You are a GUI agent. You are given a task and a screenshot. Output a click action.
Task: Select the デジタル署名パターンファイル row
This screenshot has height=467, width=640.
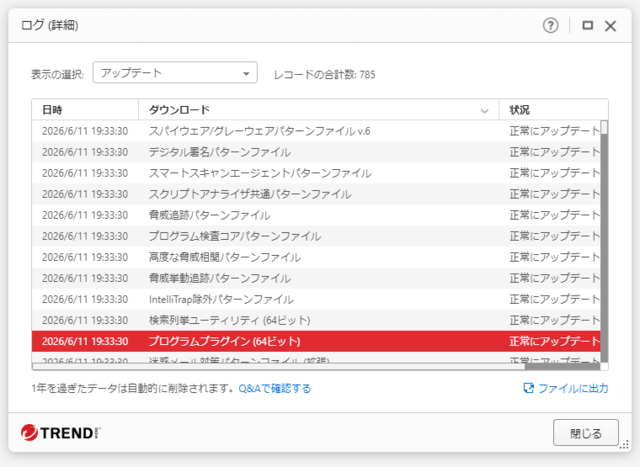pyautogui.click(x=316, y=152)
